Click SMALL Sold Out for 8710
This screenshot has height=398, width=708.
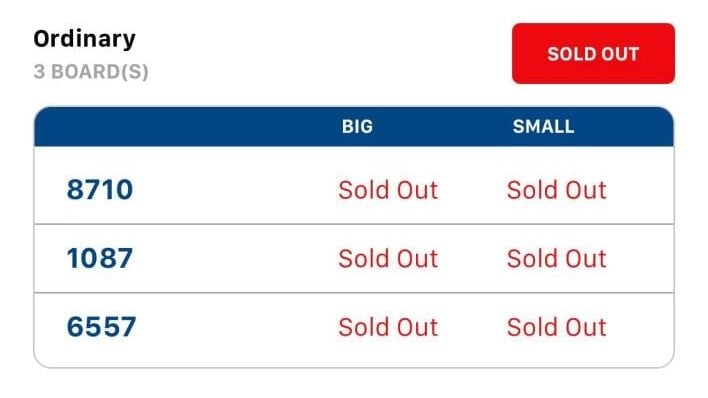coord(556,190)
